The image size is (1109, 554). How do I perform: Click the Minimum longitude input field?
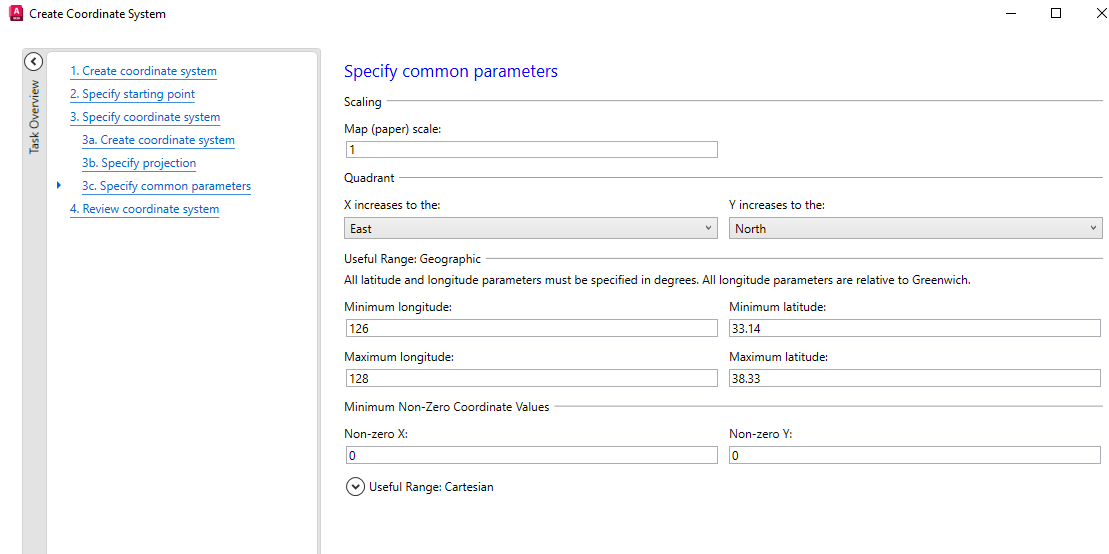pos(530,328)
